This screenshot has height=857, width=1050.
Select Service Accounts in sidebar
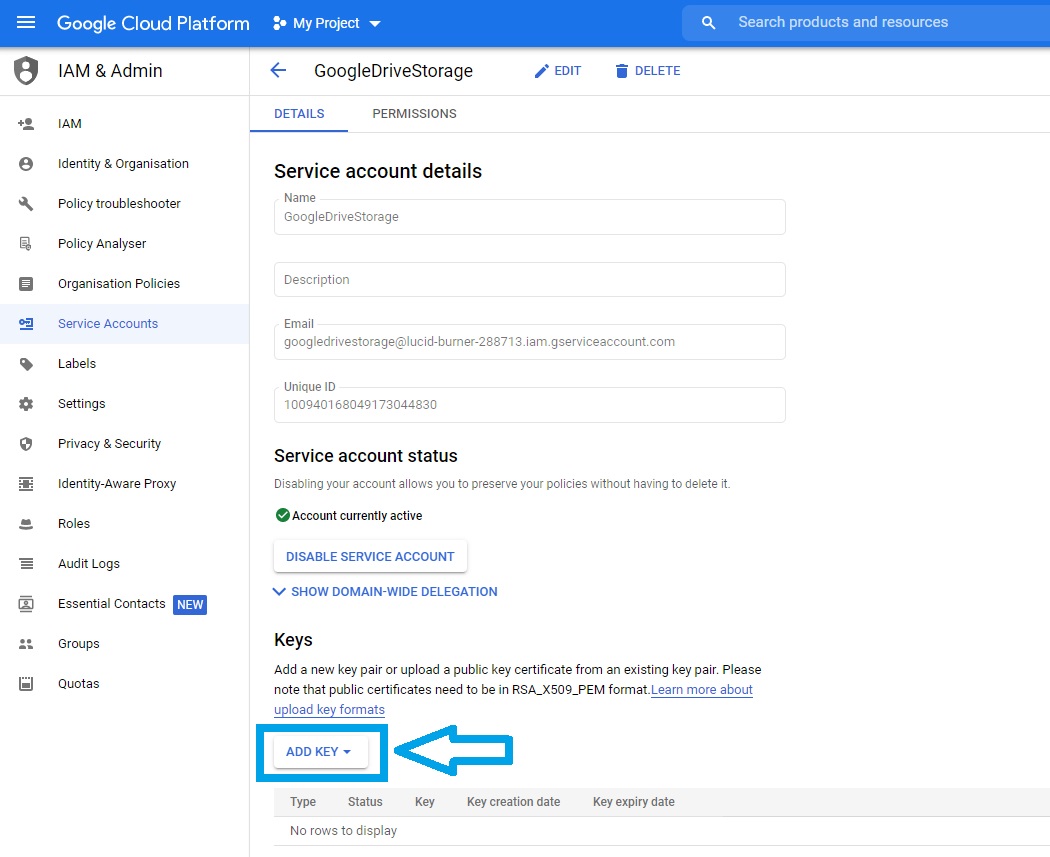[x=125, y=324]
